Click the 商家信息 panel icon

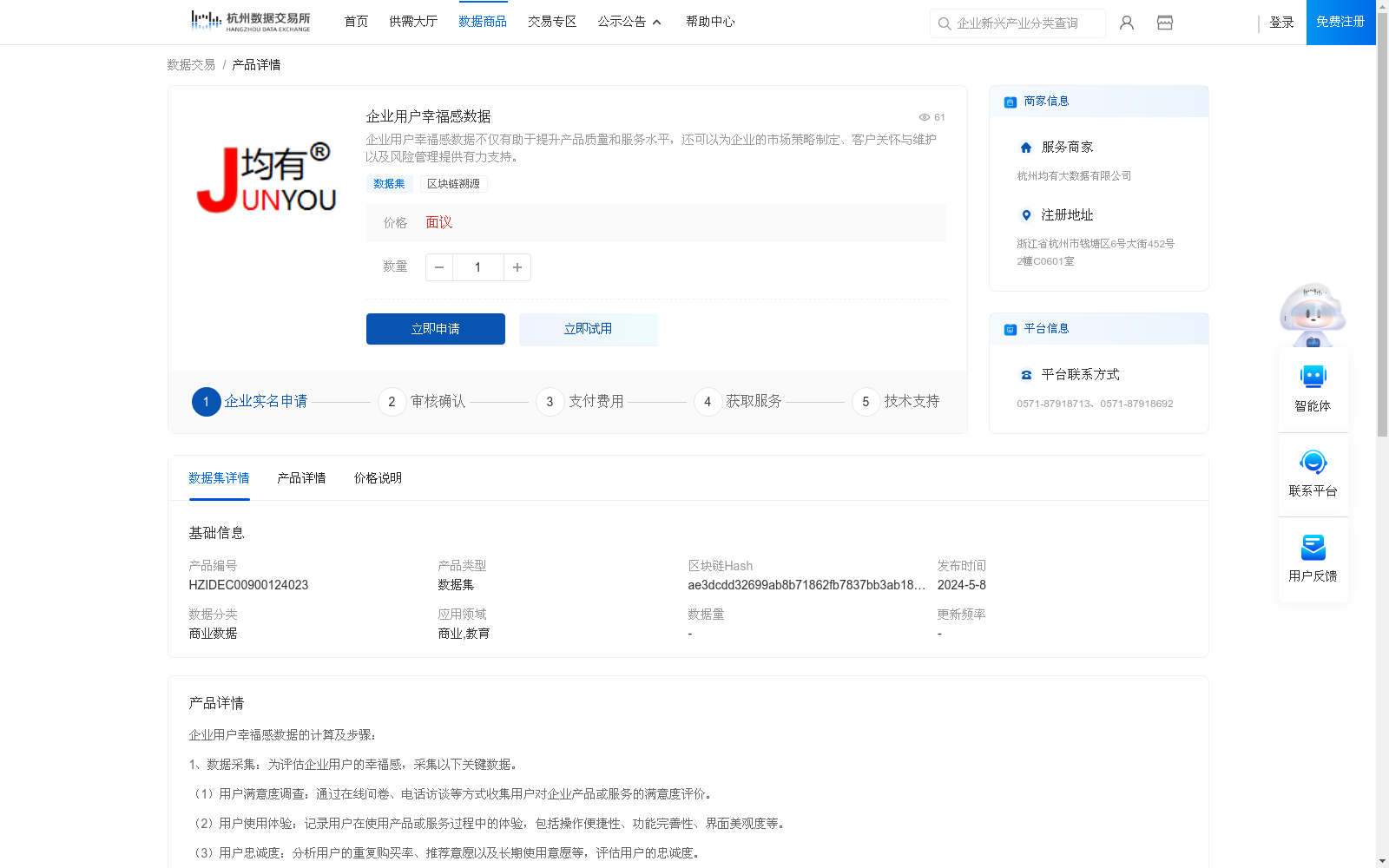pos(1010,102)
